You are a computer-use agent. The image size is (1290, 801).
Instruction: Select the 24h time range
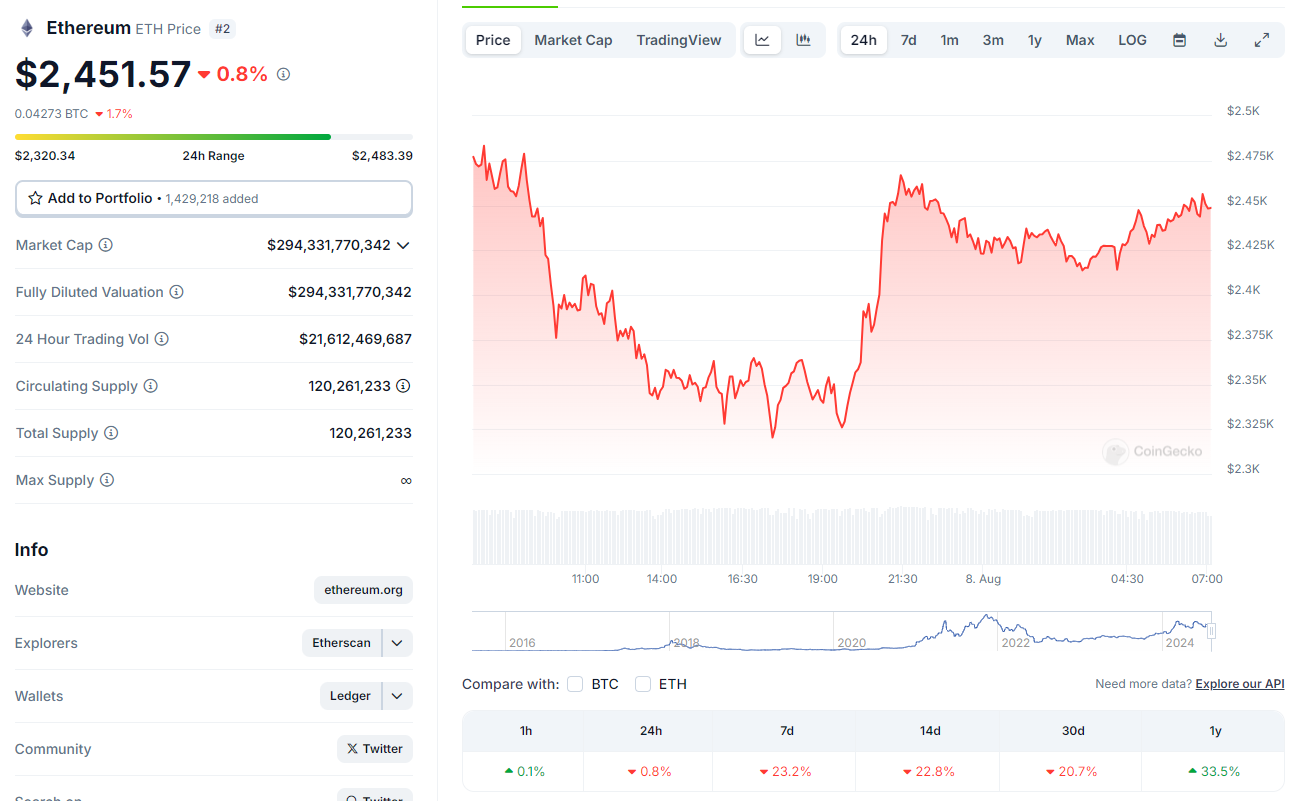coord(863,40)
